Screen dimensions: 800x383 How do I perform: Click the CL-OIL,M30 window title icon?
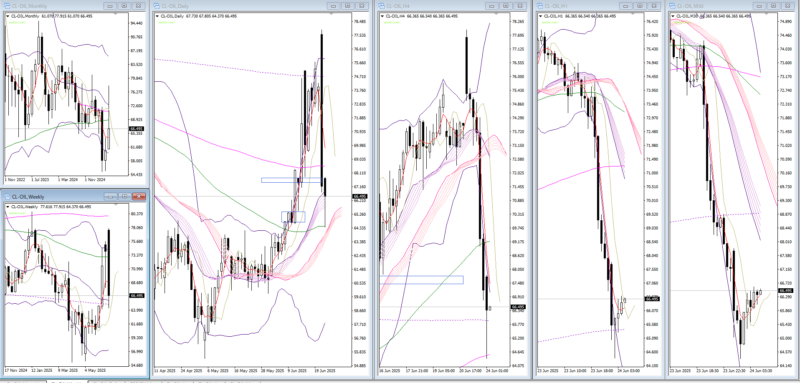673,6
